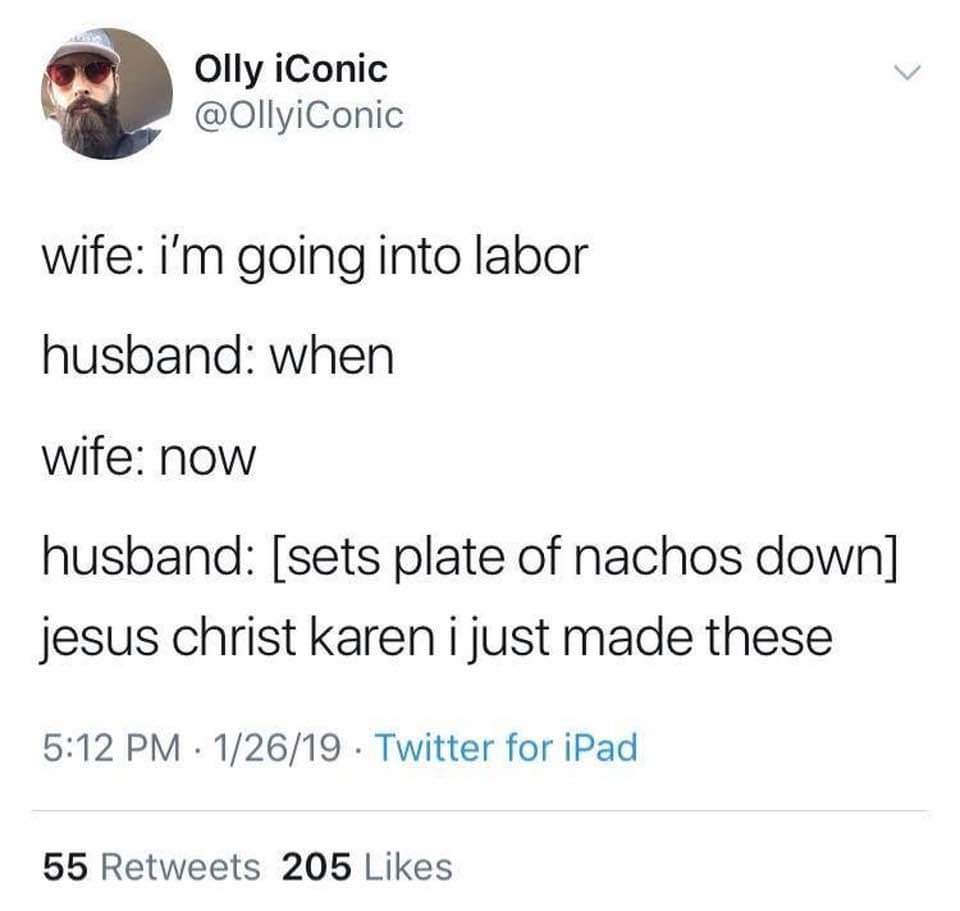View the 205 Likes list
Screen dimensions: 960x911
point(367,868)
